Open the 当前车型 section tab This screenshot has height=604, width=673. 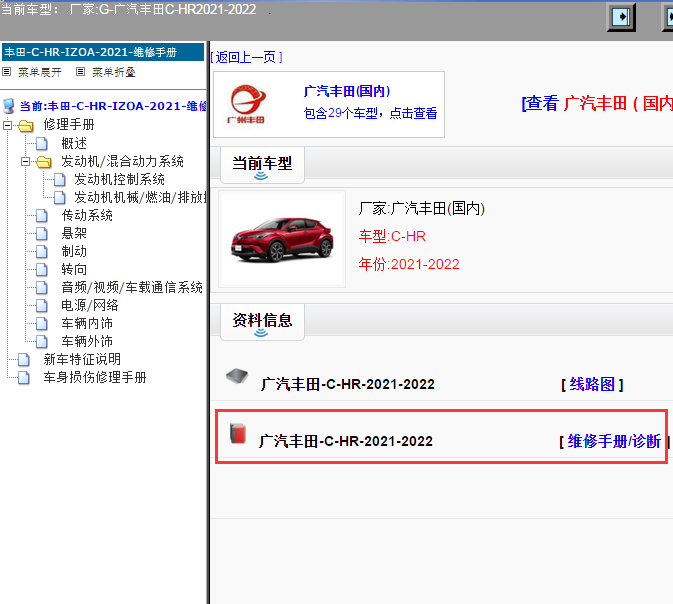pyautogui.click(x=262, y=165)
